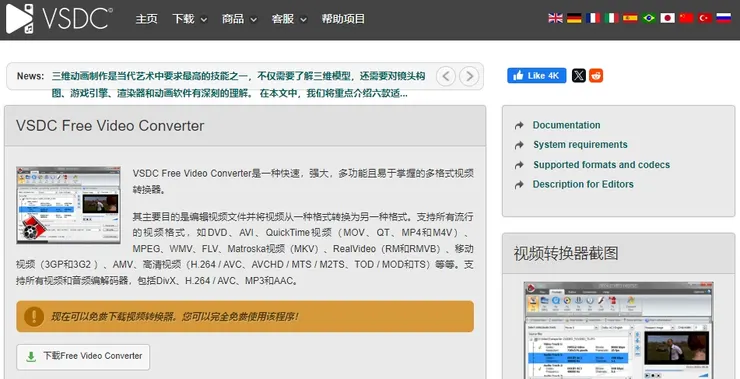Switch language to Chinese flag

click(x=686, y=18)
